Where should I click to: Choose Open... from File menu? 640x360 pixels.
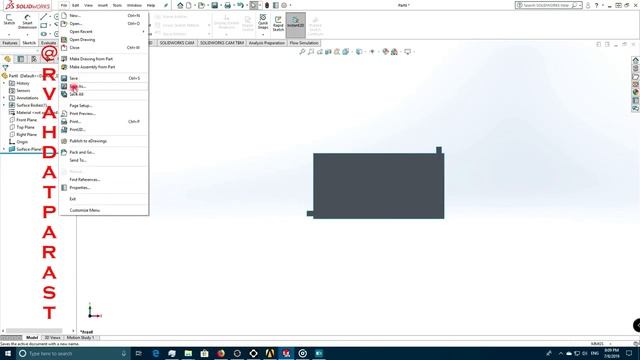tap(104, 24)
